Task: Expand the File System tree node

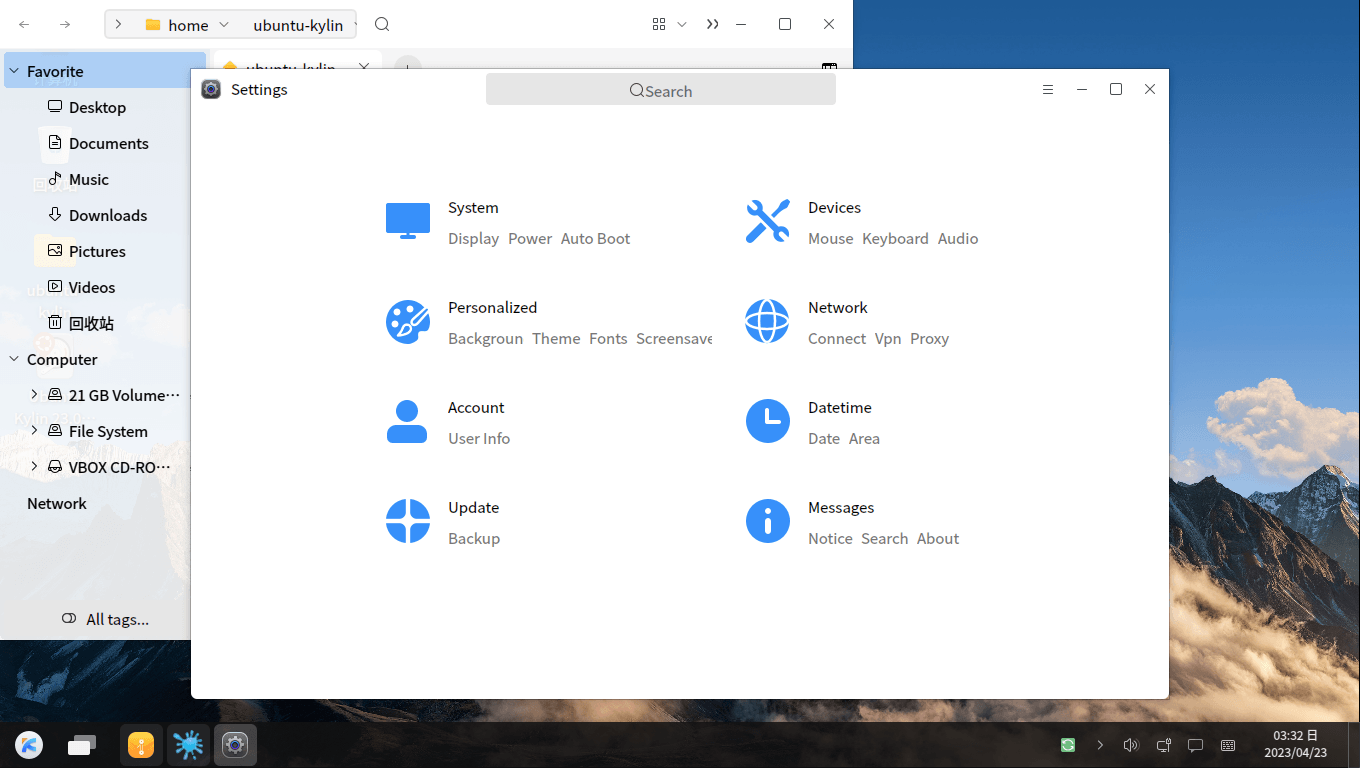Action: [x=34, y=431]
